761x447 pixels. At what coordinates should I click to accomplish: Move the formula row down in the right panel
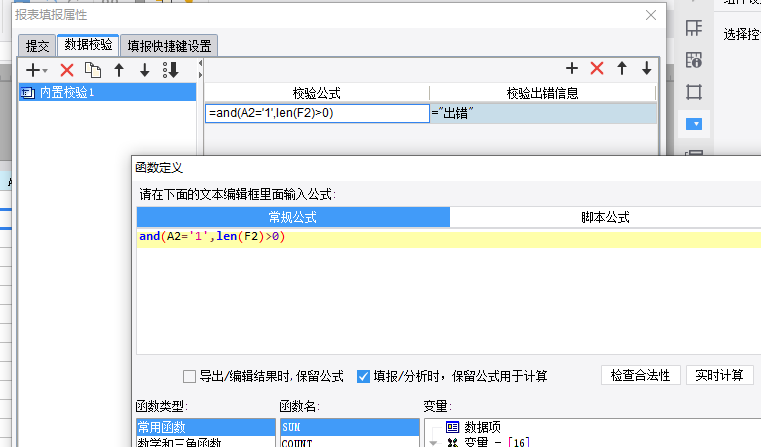click(x=646, y=68)
